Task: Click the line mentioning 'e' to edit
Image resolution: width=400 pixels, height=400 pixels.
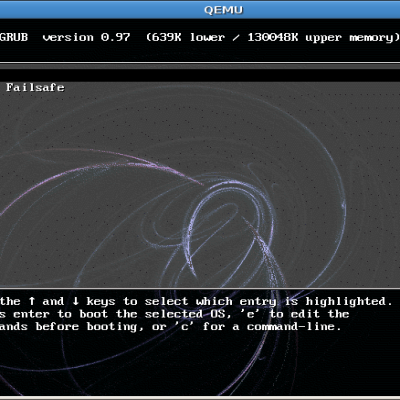Action: pyautogui.click(x=175, y=314)
